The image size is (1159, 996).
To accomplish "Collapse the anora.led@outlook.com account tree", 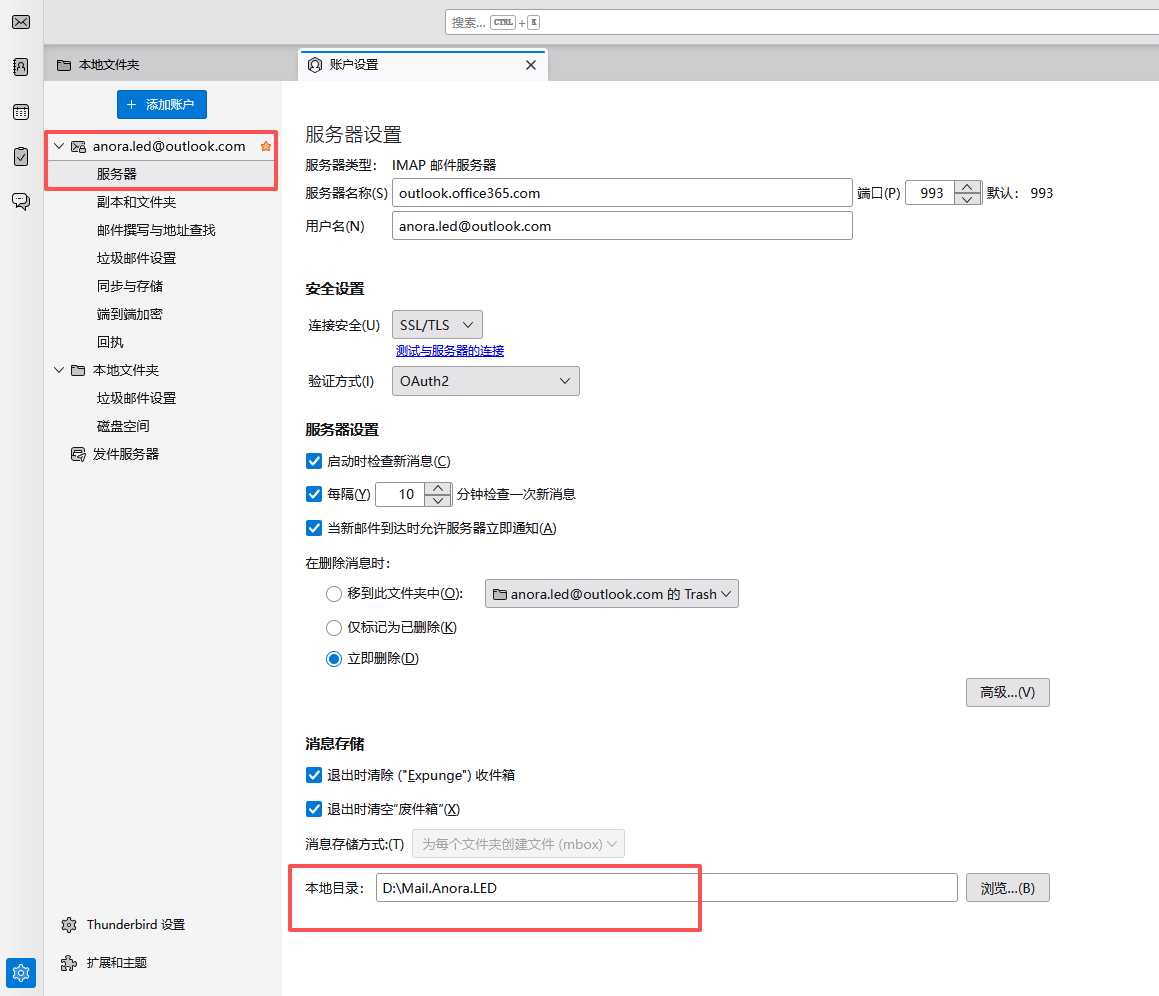I will point(59,146).
